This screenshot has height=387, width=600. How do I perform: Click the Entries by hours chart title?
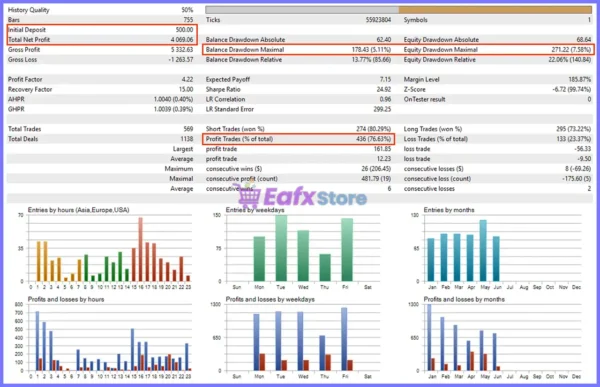point(78,210)
